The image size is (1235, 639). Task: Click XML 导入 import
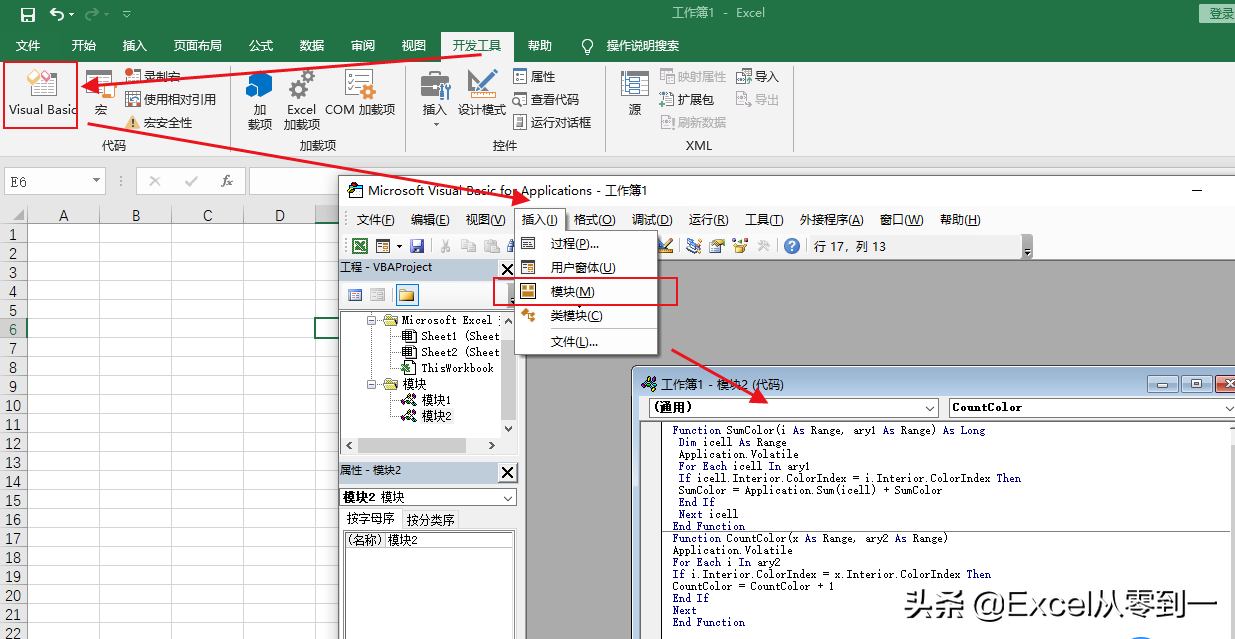pyautogui.click(x=757, y=76)
